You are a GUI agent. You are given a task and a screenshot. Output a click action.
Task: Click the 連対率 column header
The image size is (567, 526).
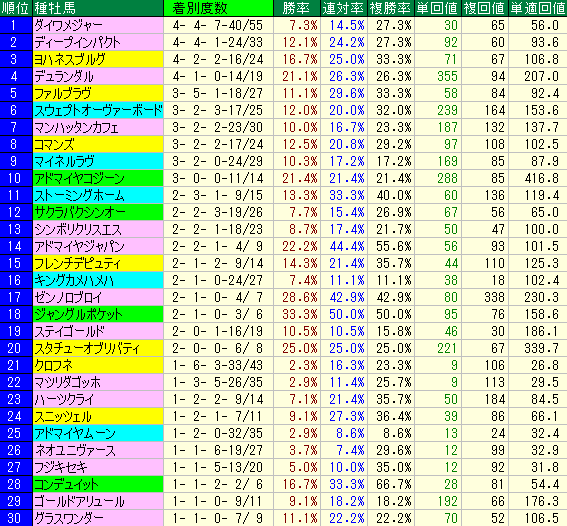344,8
